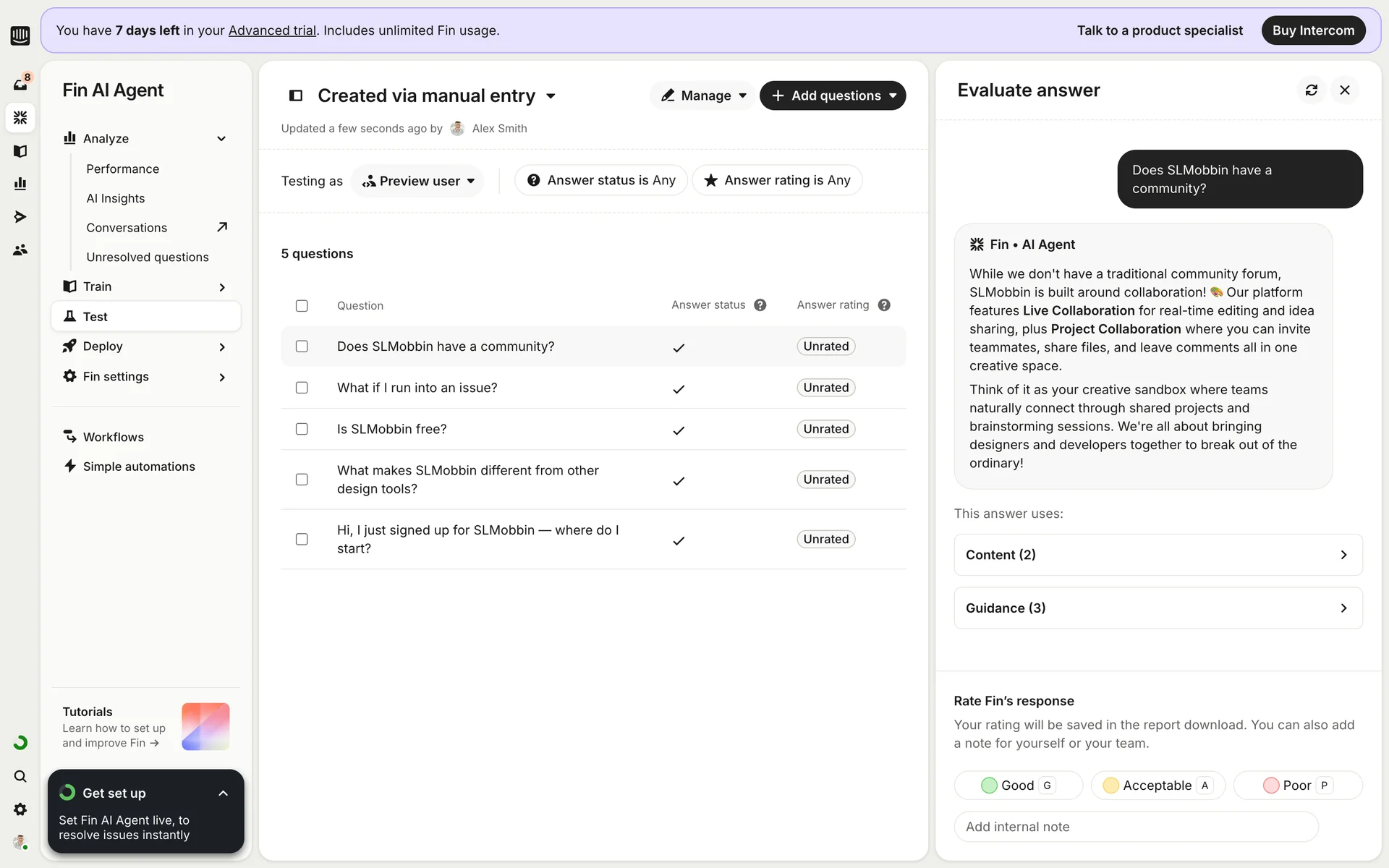Open Unresolved questions in sidebar

[148, 257]
